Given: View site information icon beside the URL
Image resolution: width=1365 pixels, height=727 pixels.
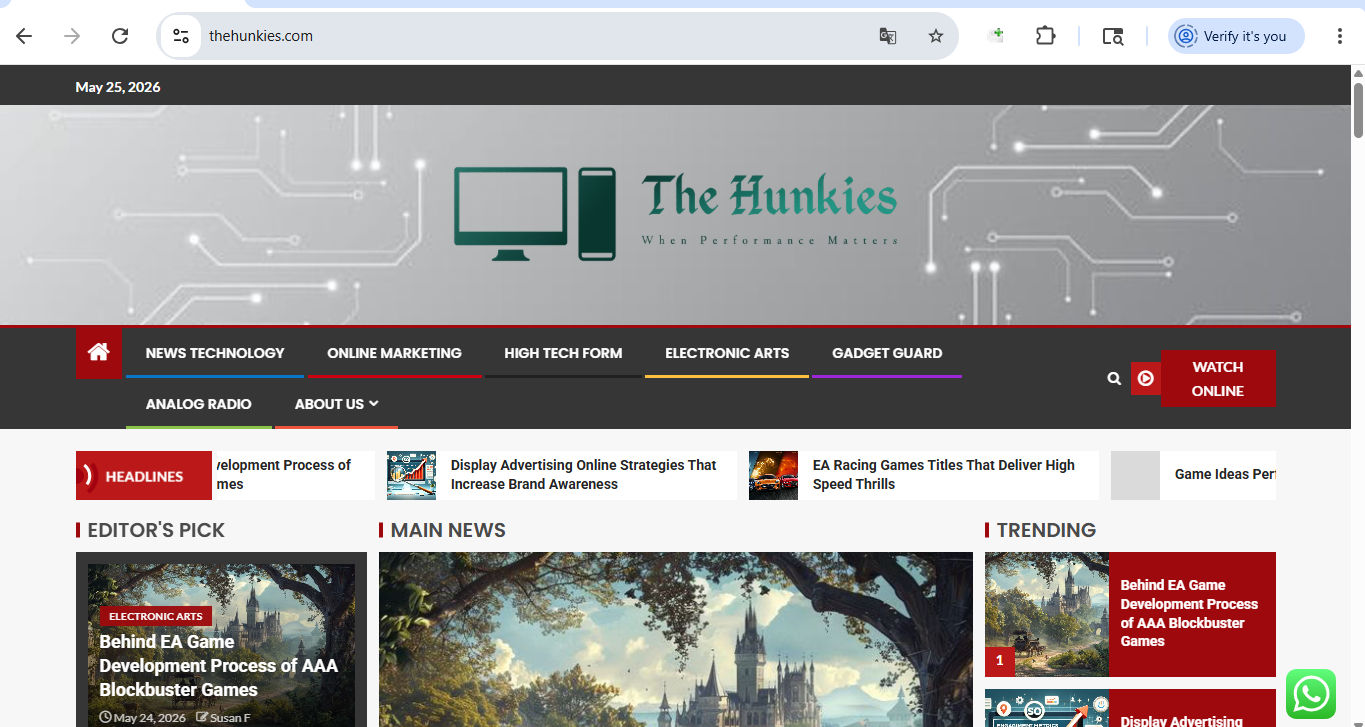Looking at the screenshot, I should 181,36.
